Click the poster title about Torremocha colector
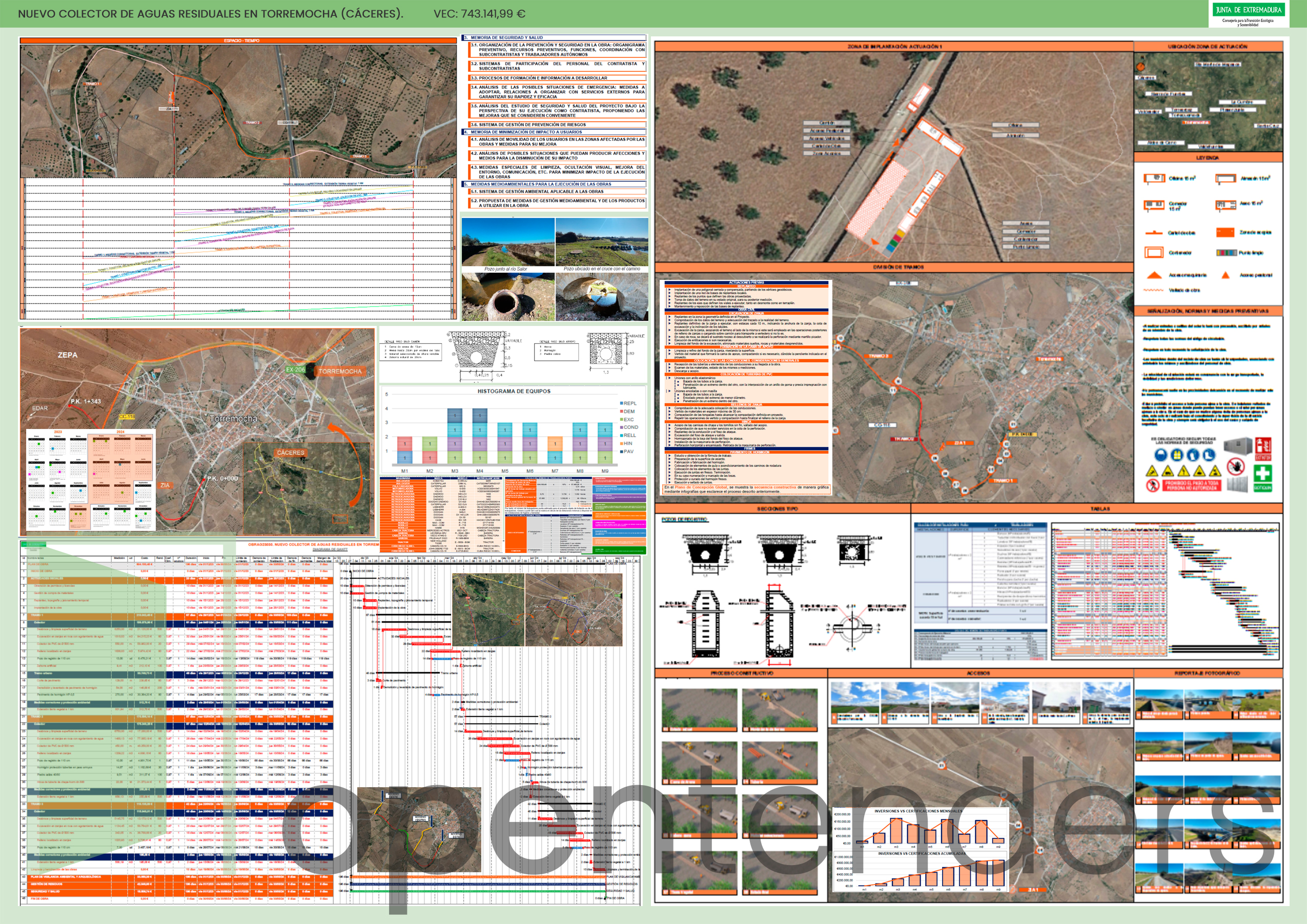1307x924 pixels. (x=211, y=14)
